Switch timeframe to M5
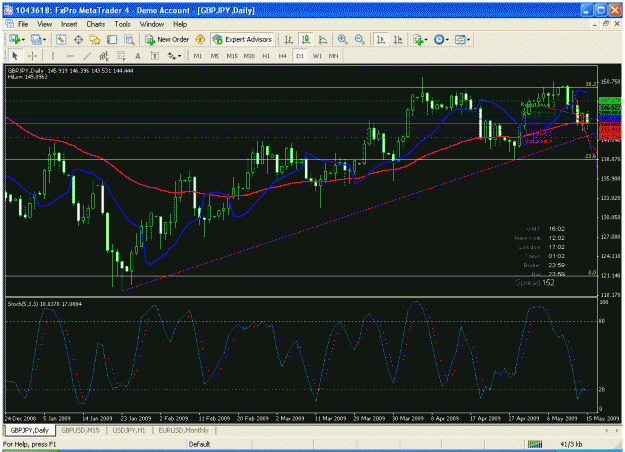 (215, 56)
